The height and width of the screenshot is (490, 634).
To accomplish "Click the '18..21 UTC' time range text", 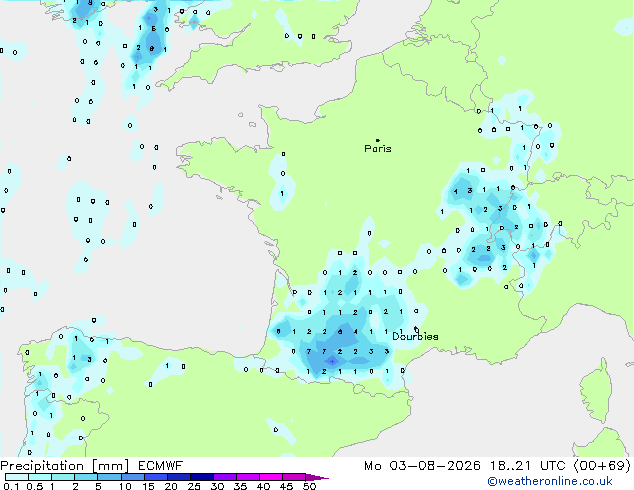I will 528,466.
